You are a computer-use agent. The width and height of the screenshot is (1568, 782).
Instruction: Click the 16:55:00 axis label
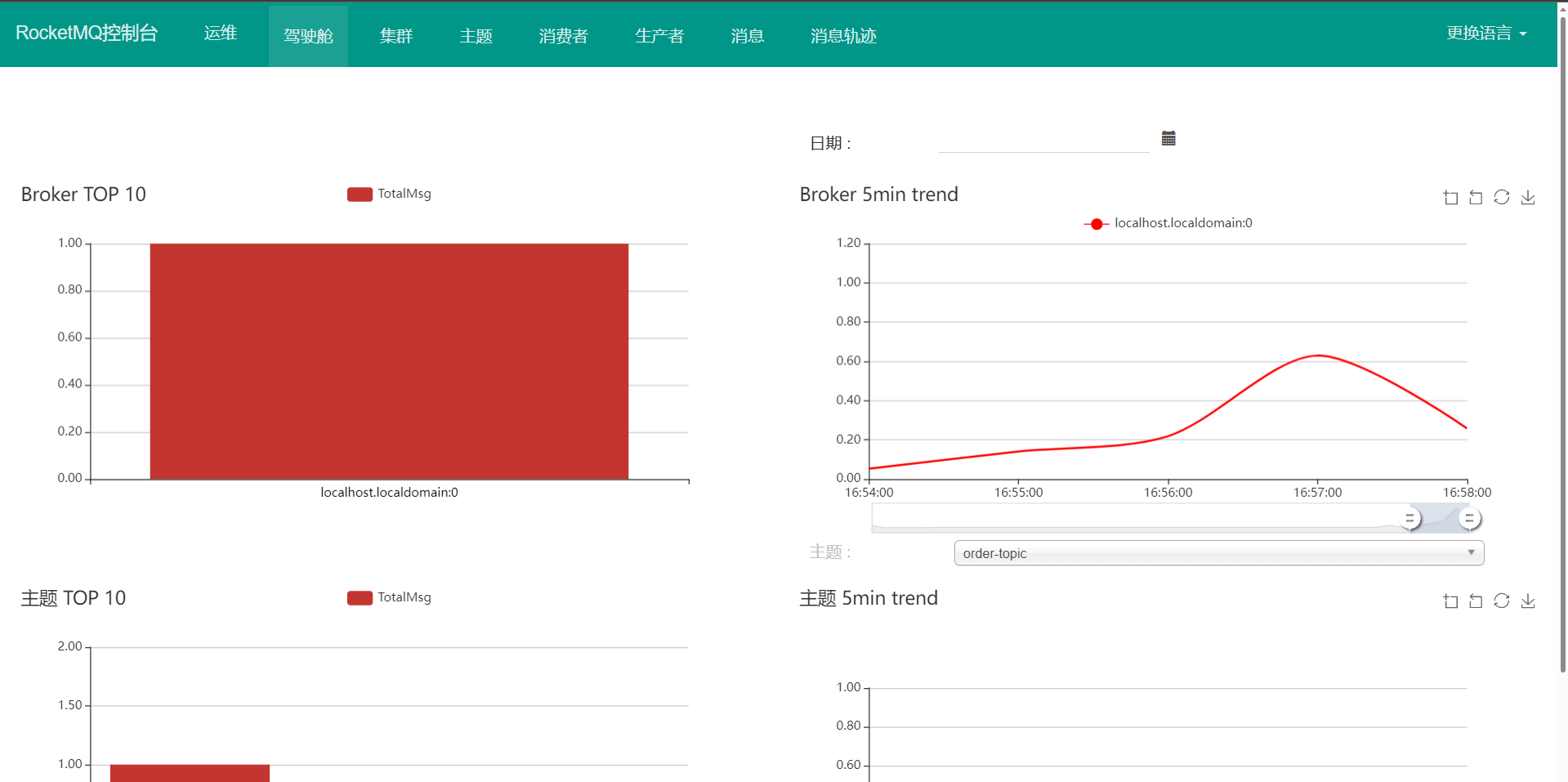(1018, 492)
